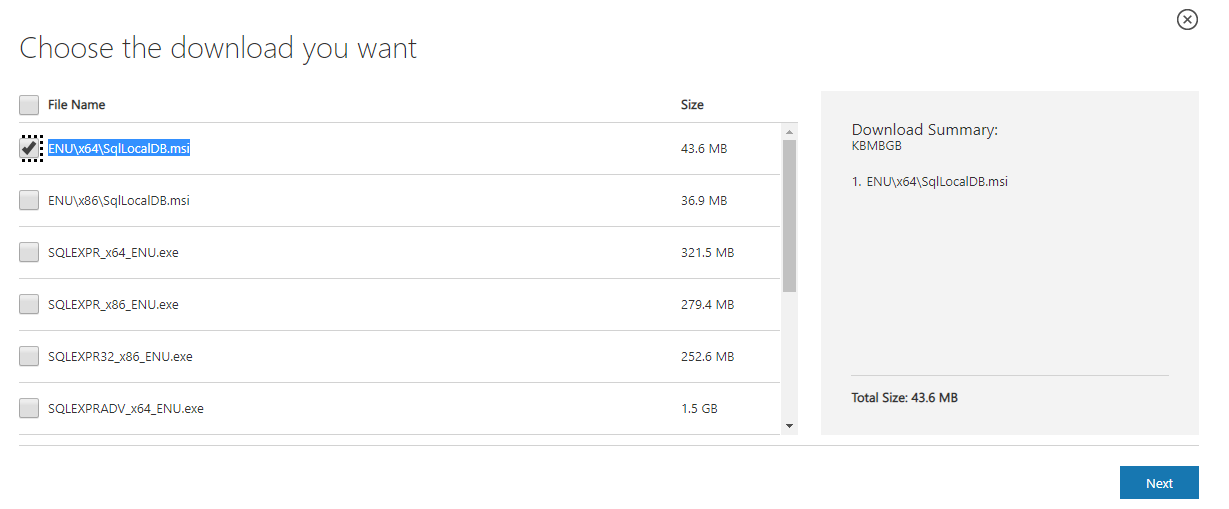Check the select-all File Name checkbox
Image resolution: width=1229 pixels, height=509 pixels.
pos(29,105)
